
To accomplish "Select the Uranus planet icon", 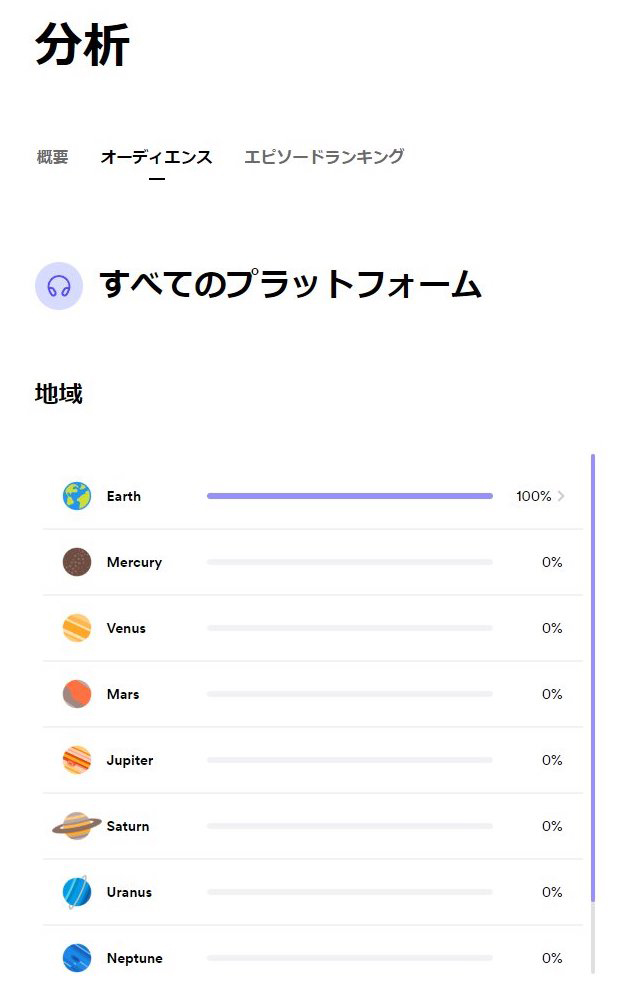I will 77,892.
